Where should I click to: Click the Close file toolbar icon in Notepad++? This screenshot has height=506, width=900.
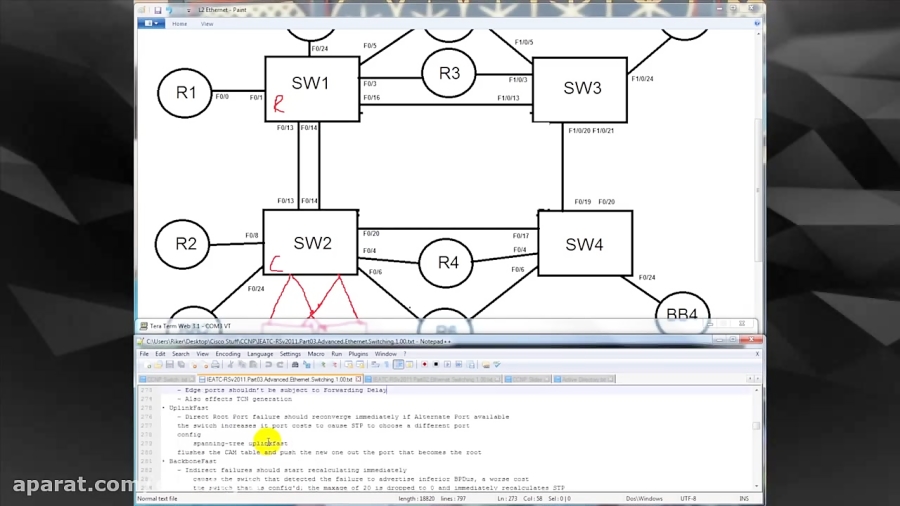(x=194, y=365)
